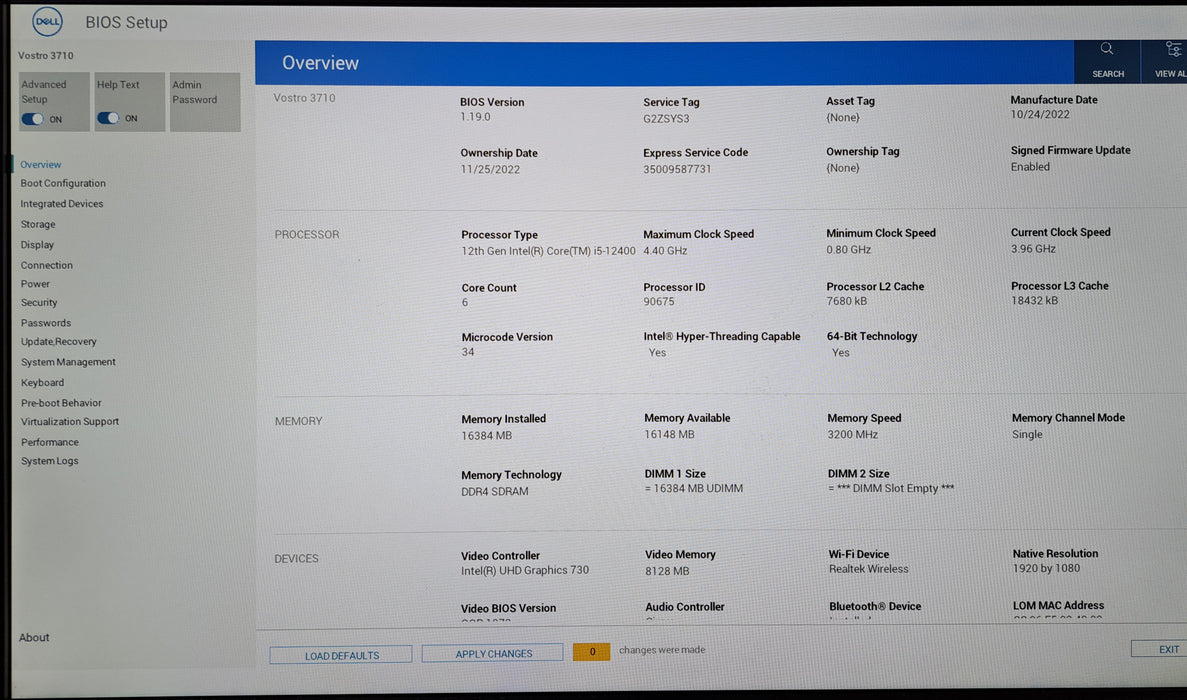Open the Keyboard section
Image resolution: width=1187 pixels, height=700 pixels.
pyautogui.click(x=42, y=382)
